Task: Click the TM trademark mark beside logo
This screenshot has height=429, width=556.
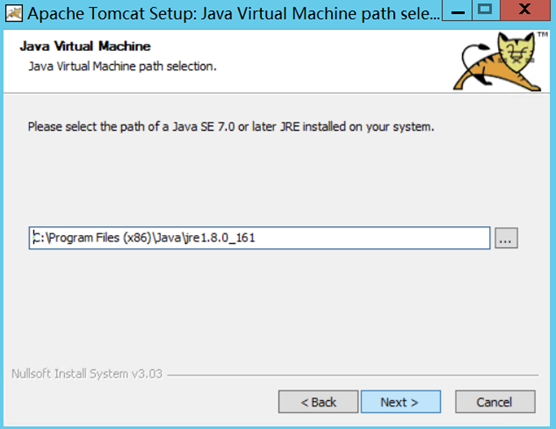Action: pos(543,34)
